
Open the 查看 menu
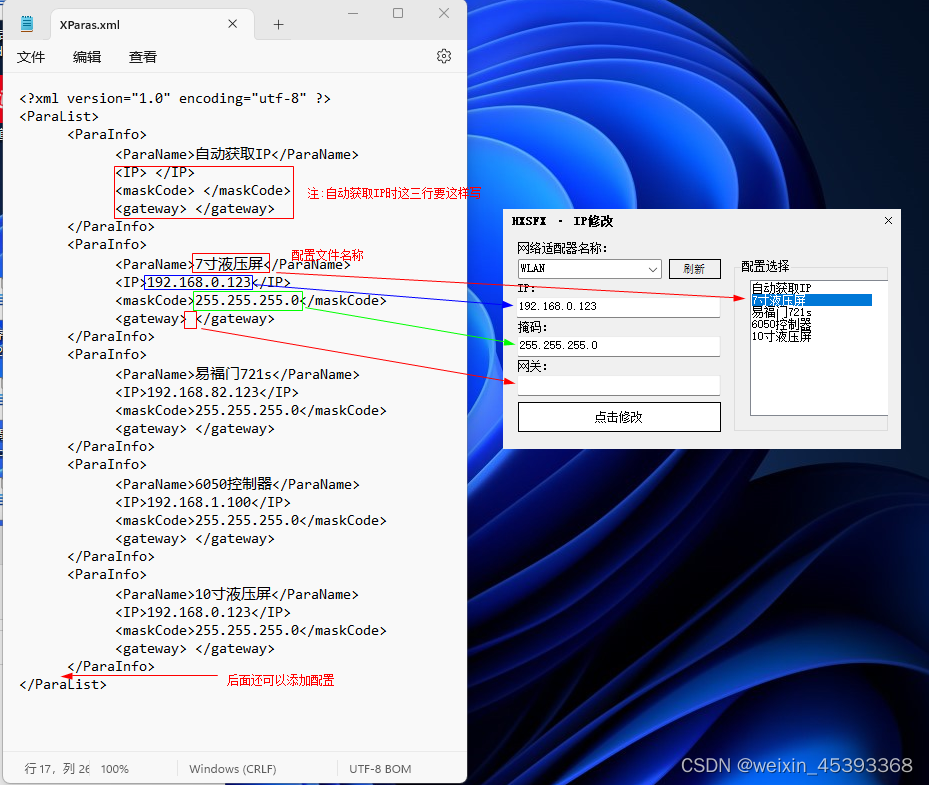pyautogui.click(x=143, y=57)
